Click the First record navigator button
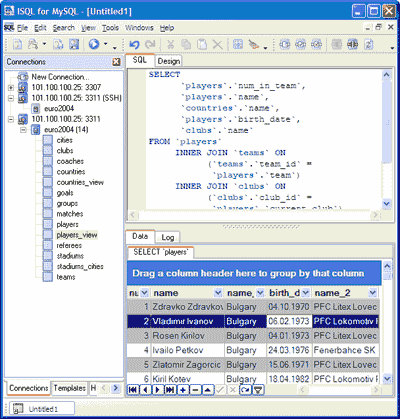 [x=133, y=389]
